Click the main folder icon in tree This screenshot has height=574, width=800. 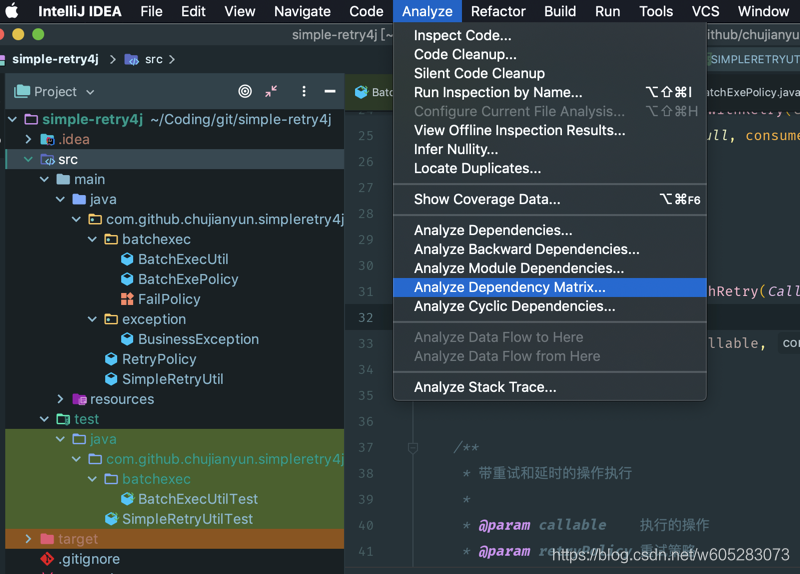pos(63,179)
